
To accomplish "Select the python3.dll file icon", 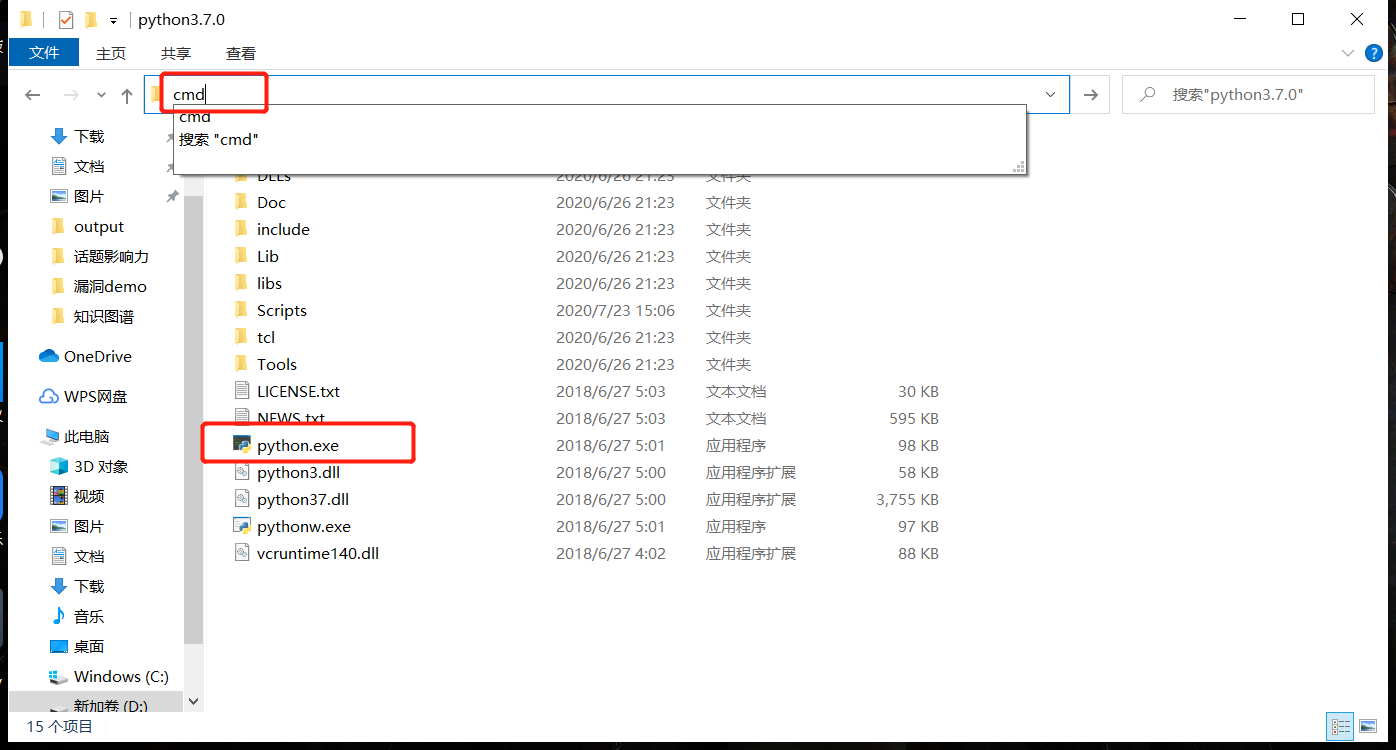I will click(240, 472).
